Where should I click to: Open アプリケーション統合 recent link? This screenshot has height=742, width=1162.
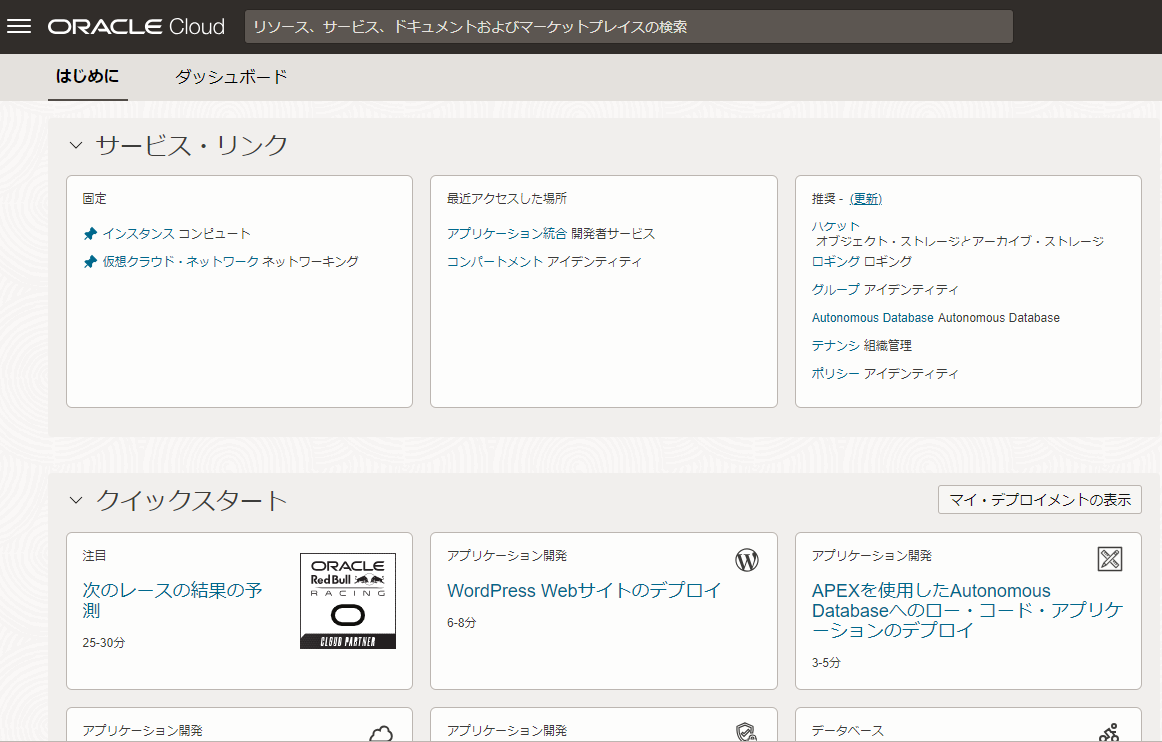tap(507, 234)
